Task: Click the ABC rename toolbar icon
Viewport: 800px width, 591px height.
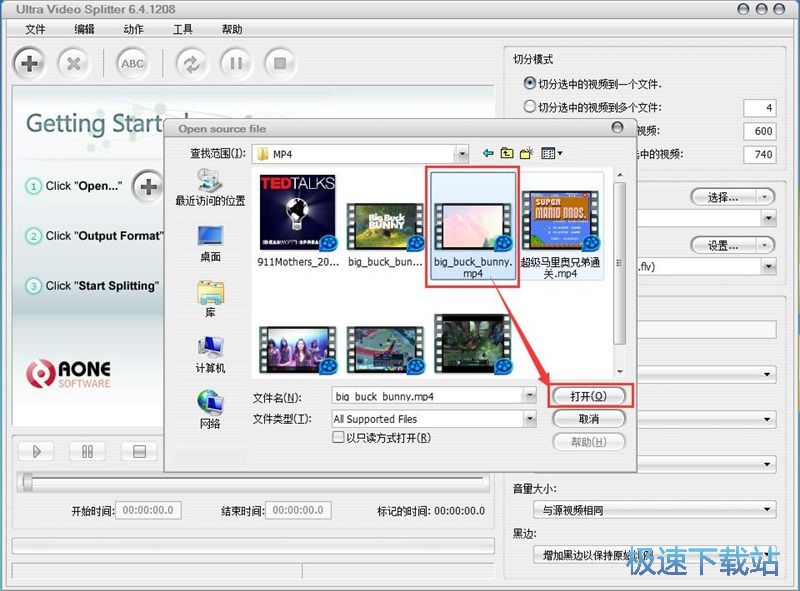Action: coord(132,63)
